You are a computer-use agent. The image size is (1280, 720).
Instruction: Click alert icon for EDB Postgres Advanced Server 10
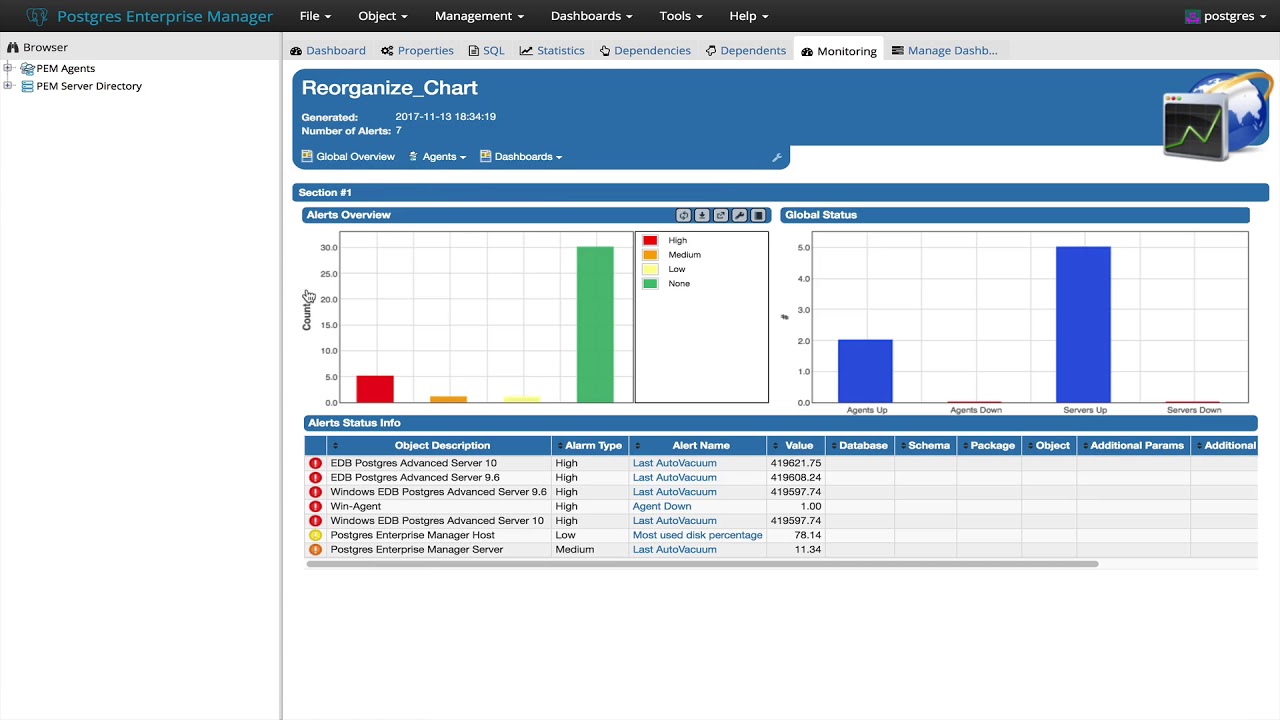[316, 464]
